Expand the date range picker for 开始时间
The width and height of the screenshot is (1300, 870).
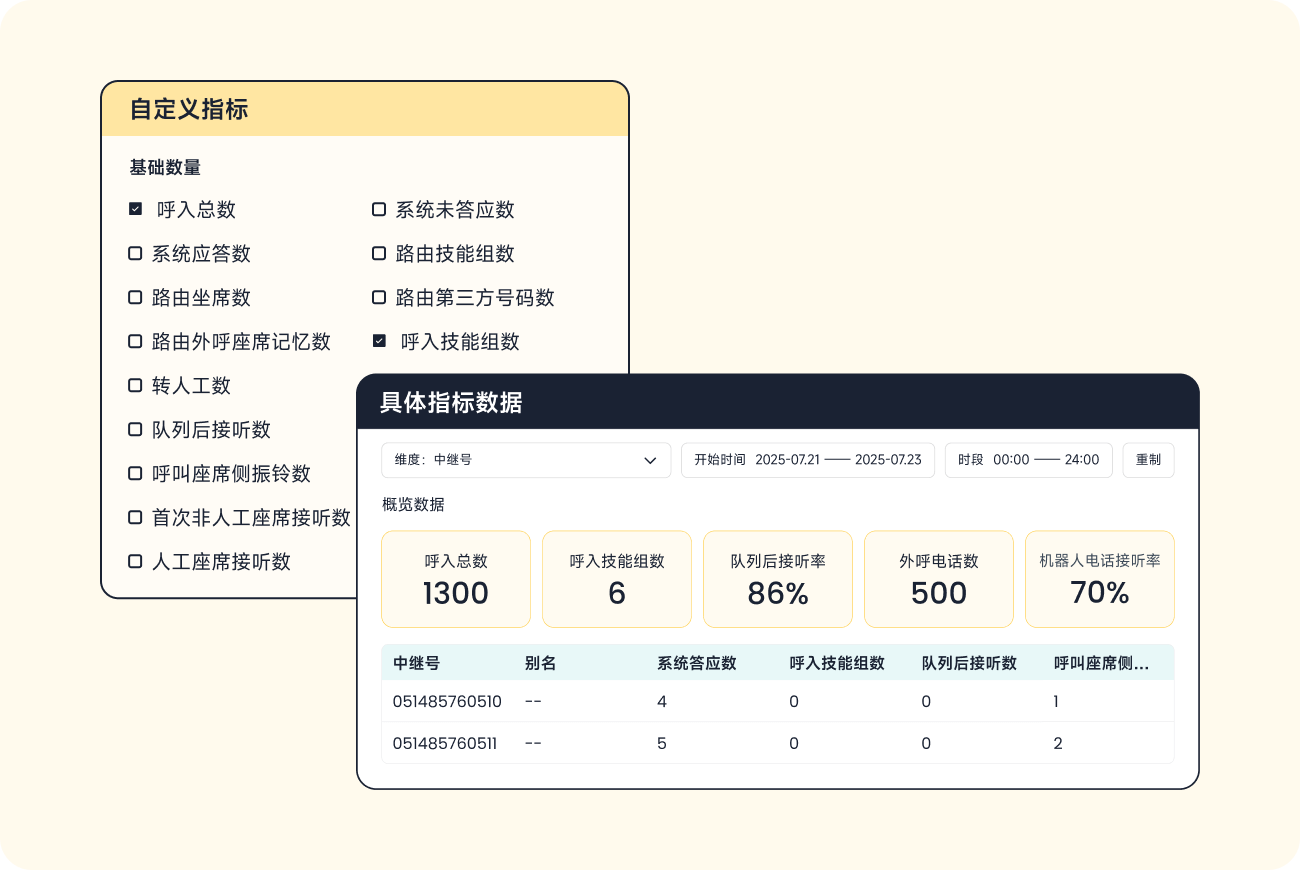[x=806, y=460]
